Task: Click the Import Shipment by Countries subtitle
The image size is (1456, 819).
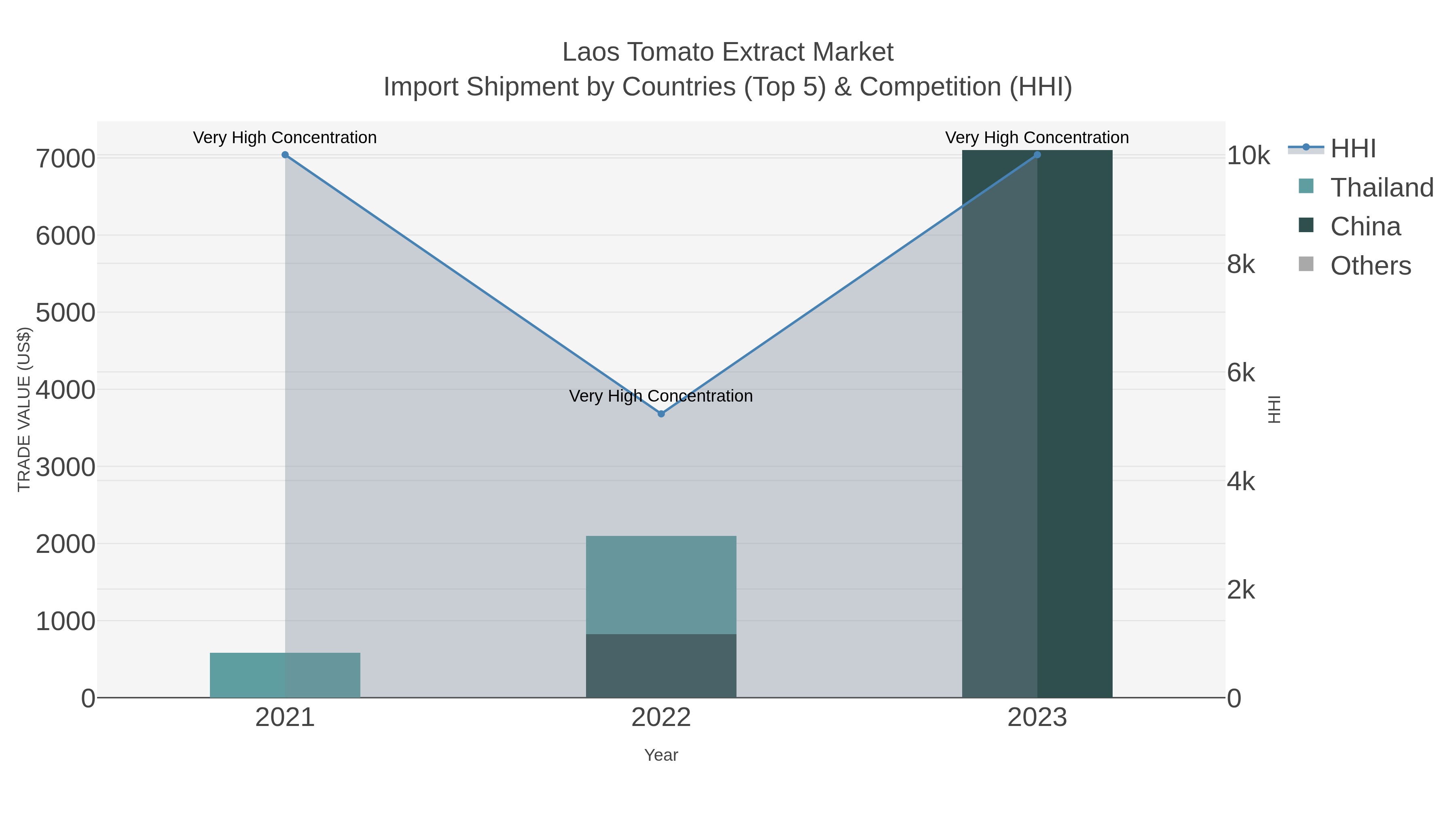Action: coord(728,87)
